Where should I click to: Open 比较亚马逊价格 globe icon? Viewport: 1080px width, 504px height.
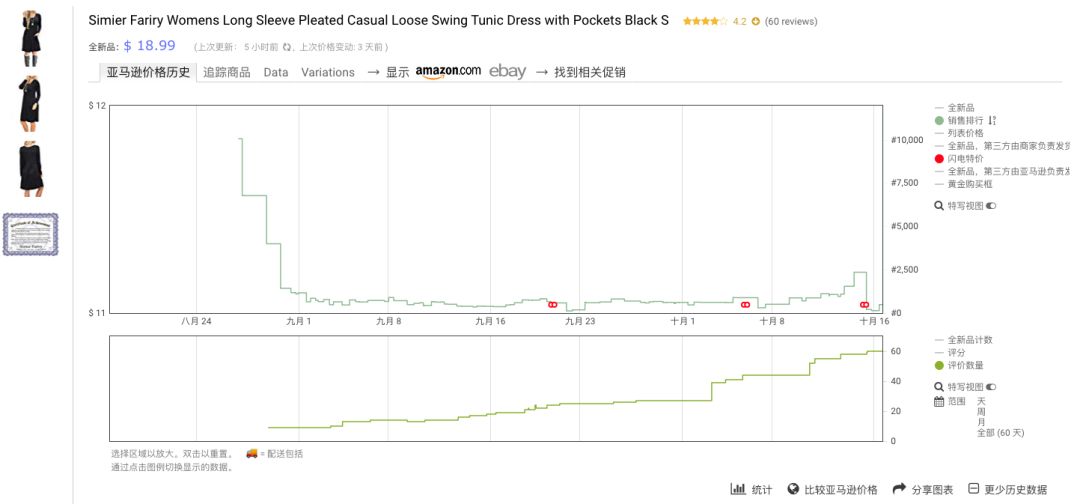(792, 489)
